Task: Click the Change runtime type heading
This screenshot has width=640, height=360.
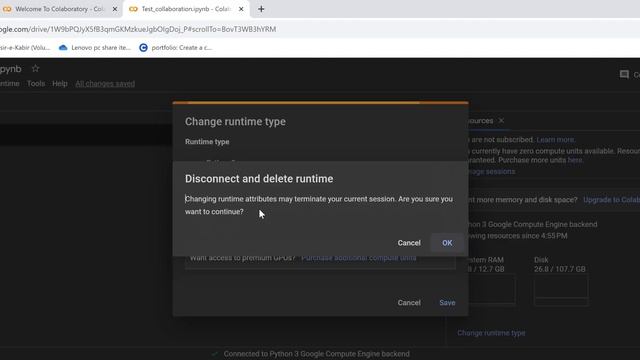Action: click(235, 122)
